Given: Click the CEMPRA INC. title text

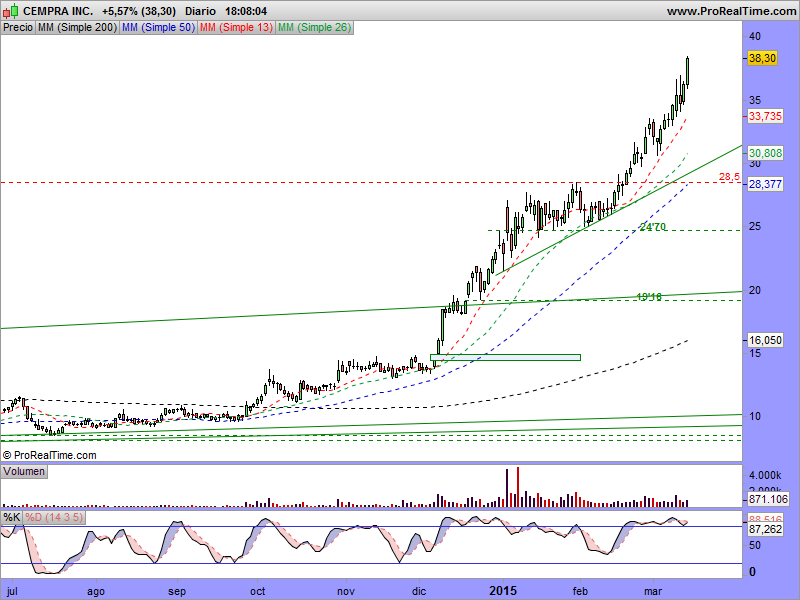Looking at the screenshot, I should click(58, 11).
